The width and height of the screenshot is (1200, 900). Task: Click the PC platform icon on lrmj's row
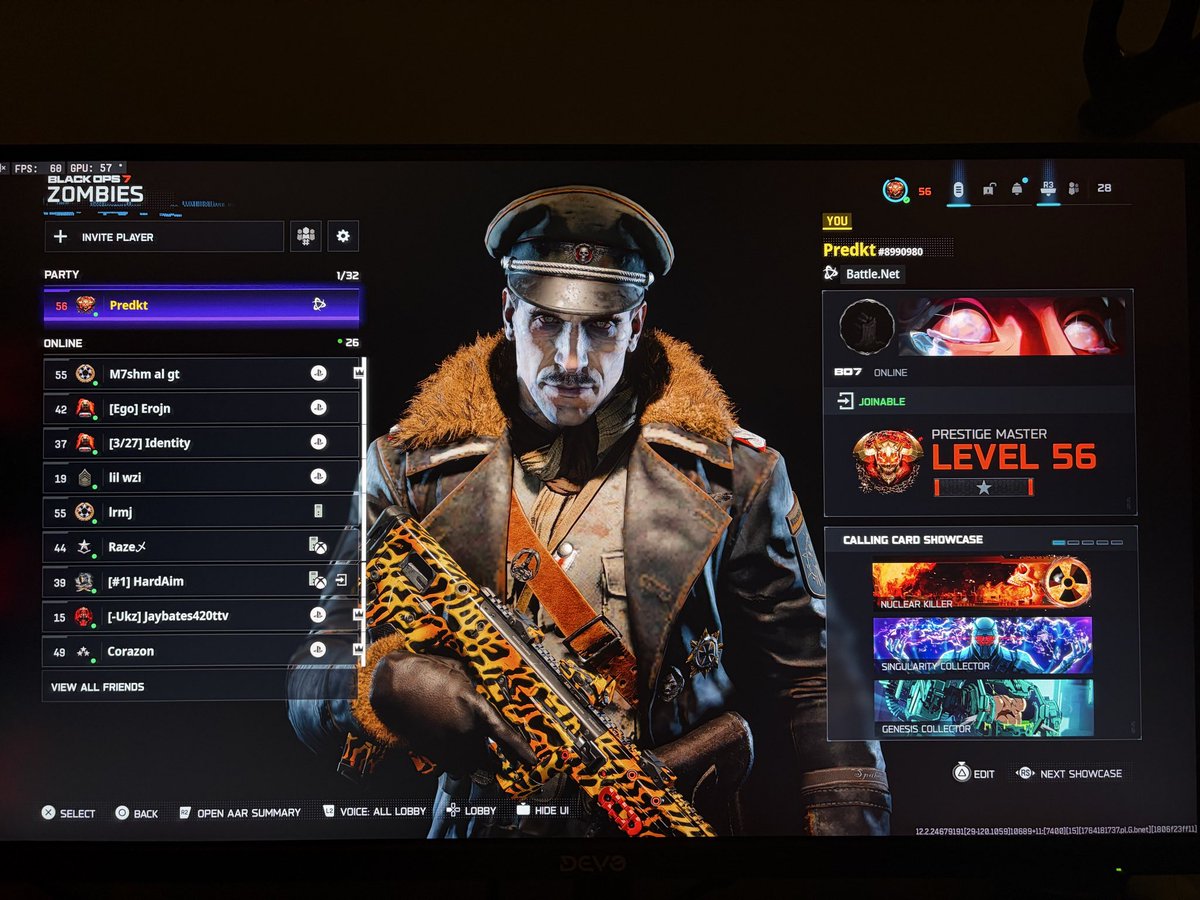318,511
